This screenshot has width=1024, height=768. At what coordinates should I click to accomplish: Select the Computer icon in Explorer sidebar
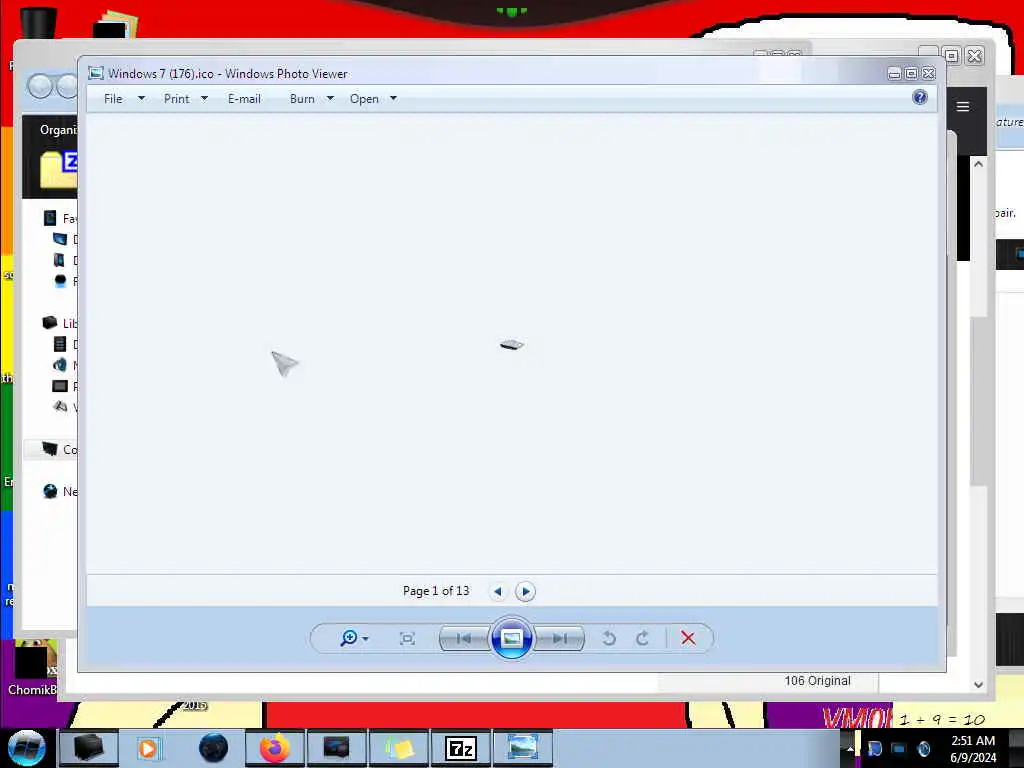pos(50,449)
